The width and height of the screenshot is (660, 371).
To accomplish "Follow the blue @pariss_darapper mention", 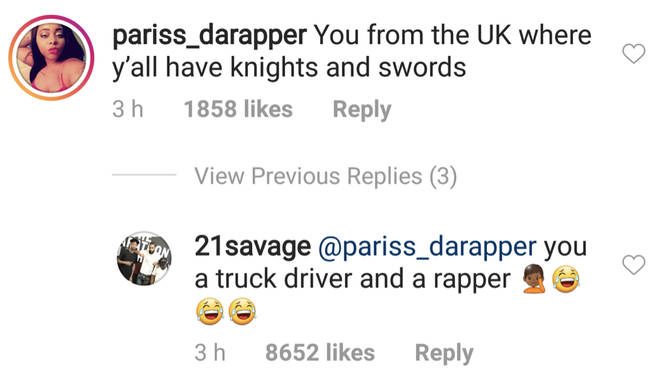I will tap(427, 248).
